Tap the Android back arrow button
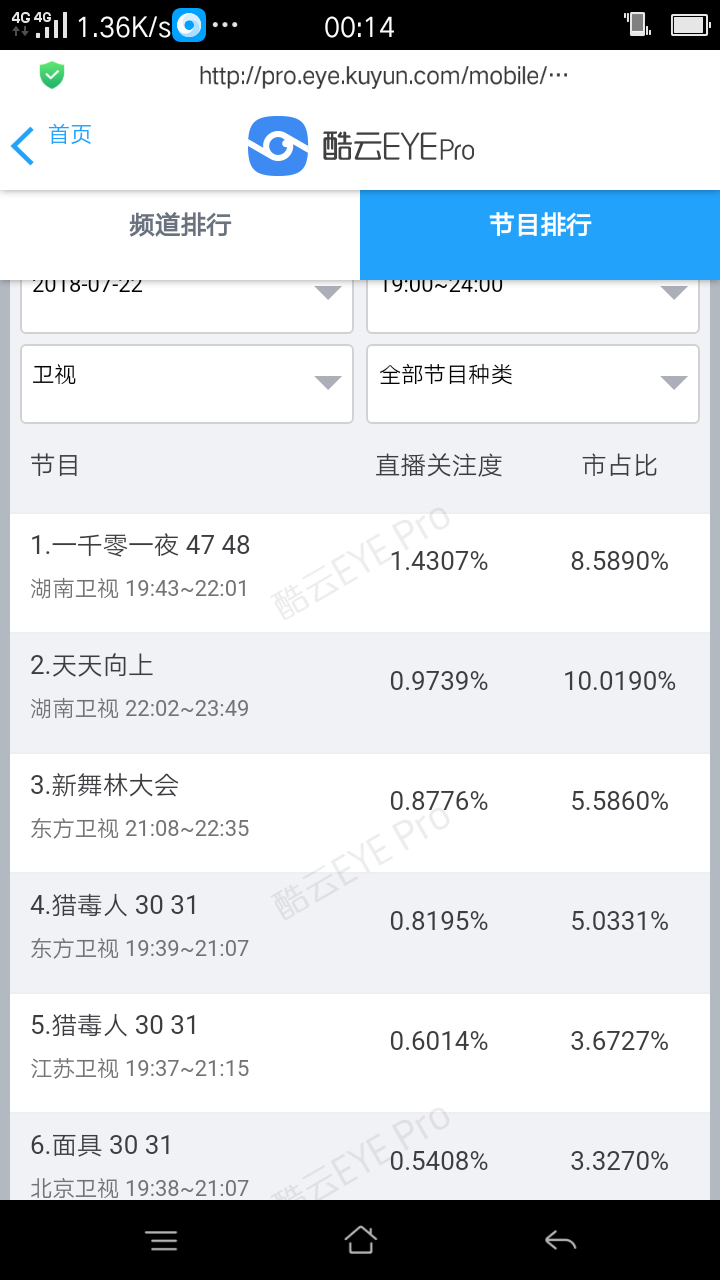720x1280 pixels. click(x=560, y=1241)
